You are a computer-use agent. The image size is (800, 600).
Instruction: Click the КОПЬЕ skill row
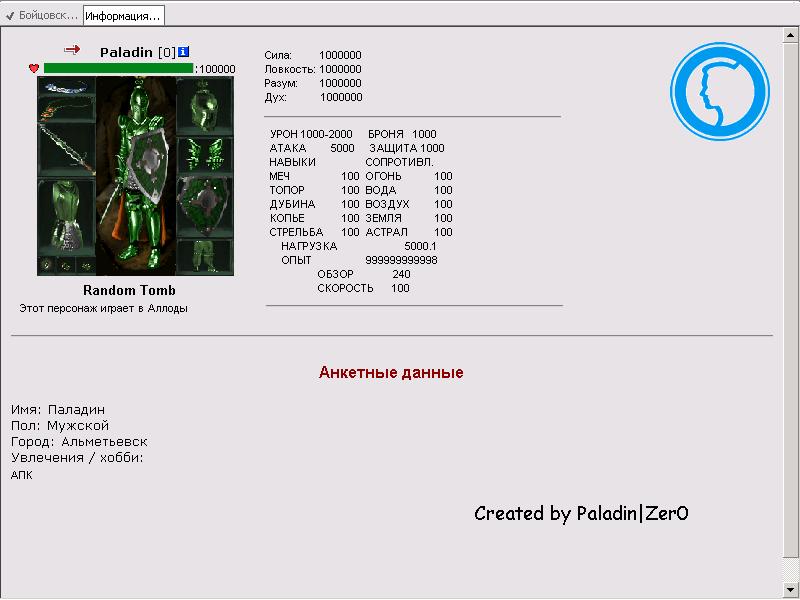pyautogui.click(x=314, y=218)
